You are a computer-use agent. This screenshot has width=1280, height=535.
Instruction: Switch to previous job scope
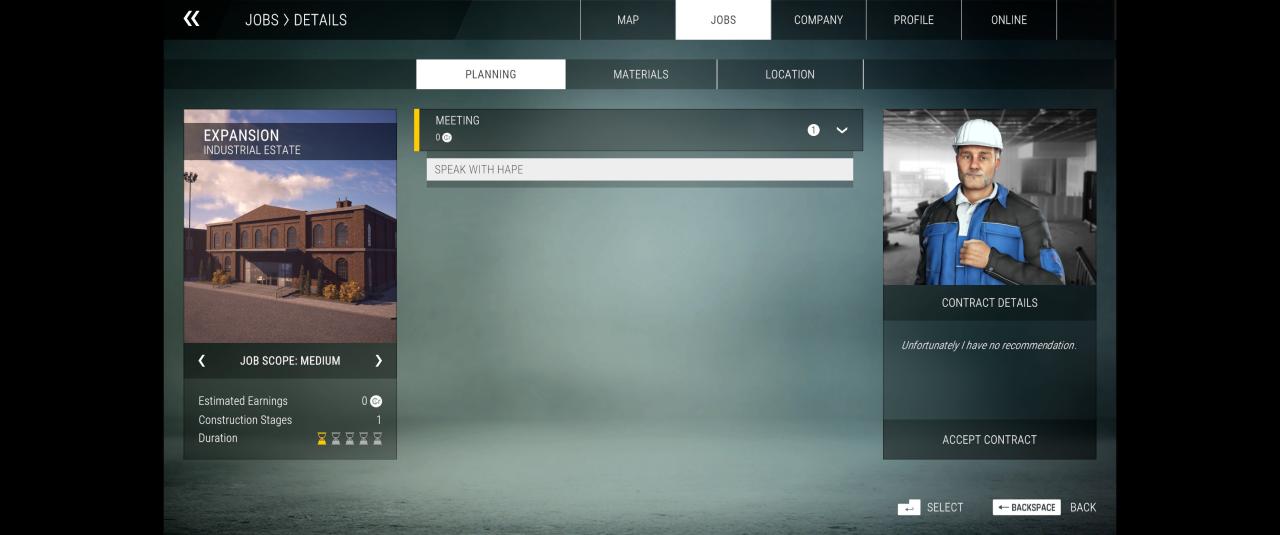tap(202, 361)
